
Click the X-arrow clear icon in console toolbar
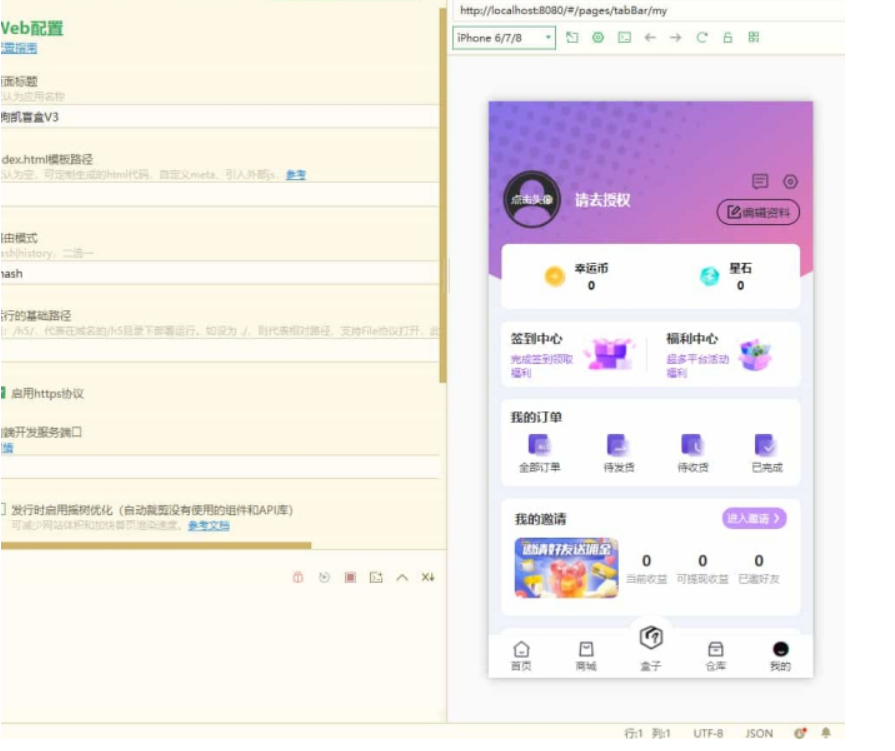[428, 578]
